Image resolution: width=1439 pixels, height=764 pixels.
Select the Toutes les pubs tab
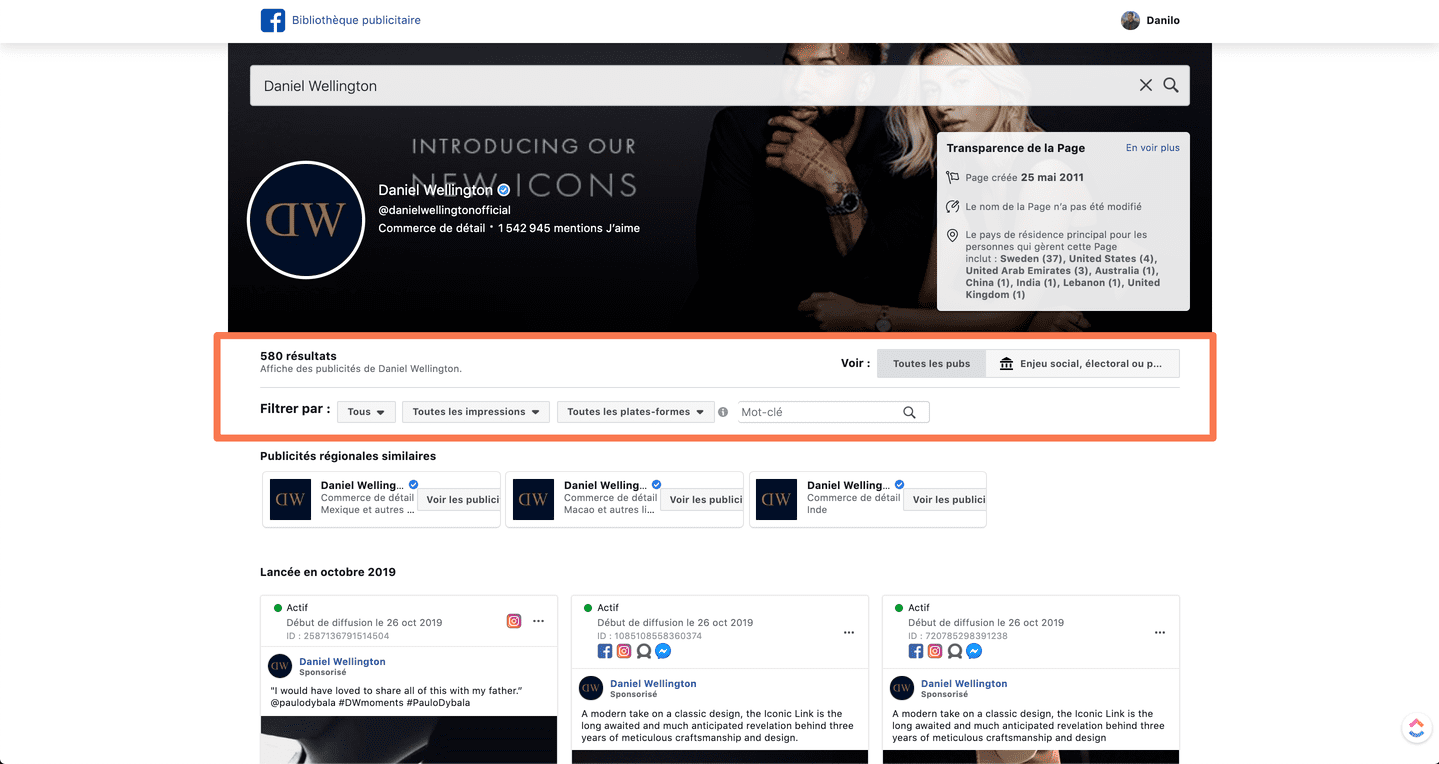pyautogui.click(x=931, y=363)
